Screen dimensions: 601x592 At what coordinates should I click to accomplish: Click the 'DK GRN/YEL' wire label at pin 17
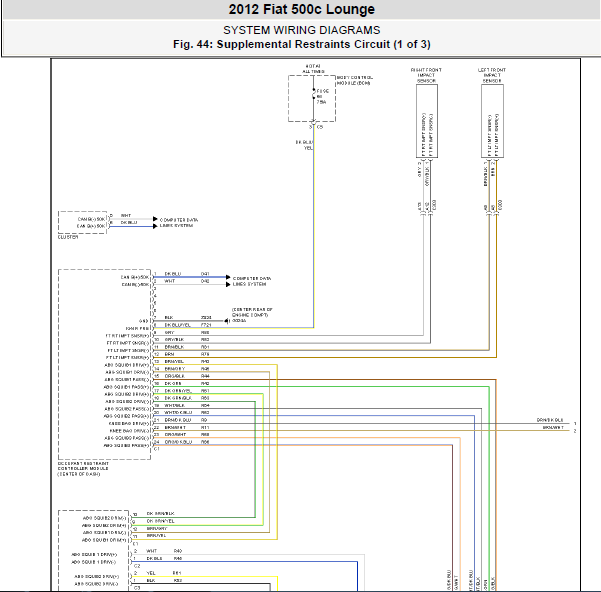[x=178, y=390]
